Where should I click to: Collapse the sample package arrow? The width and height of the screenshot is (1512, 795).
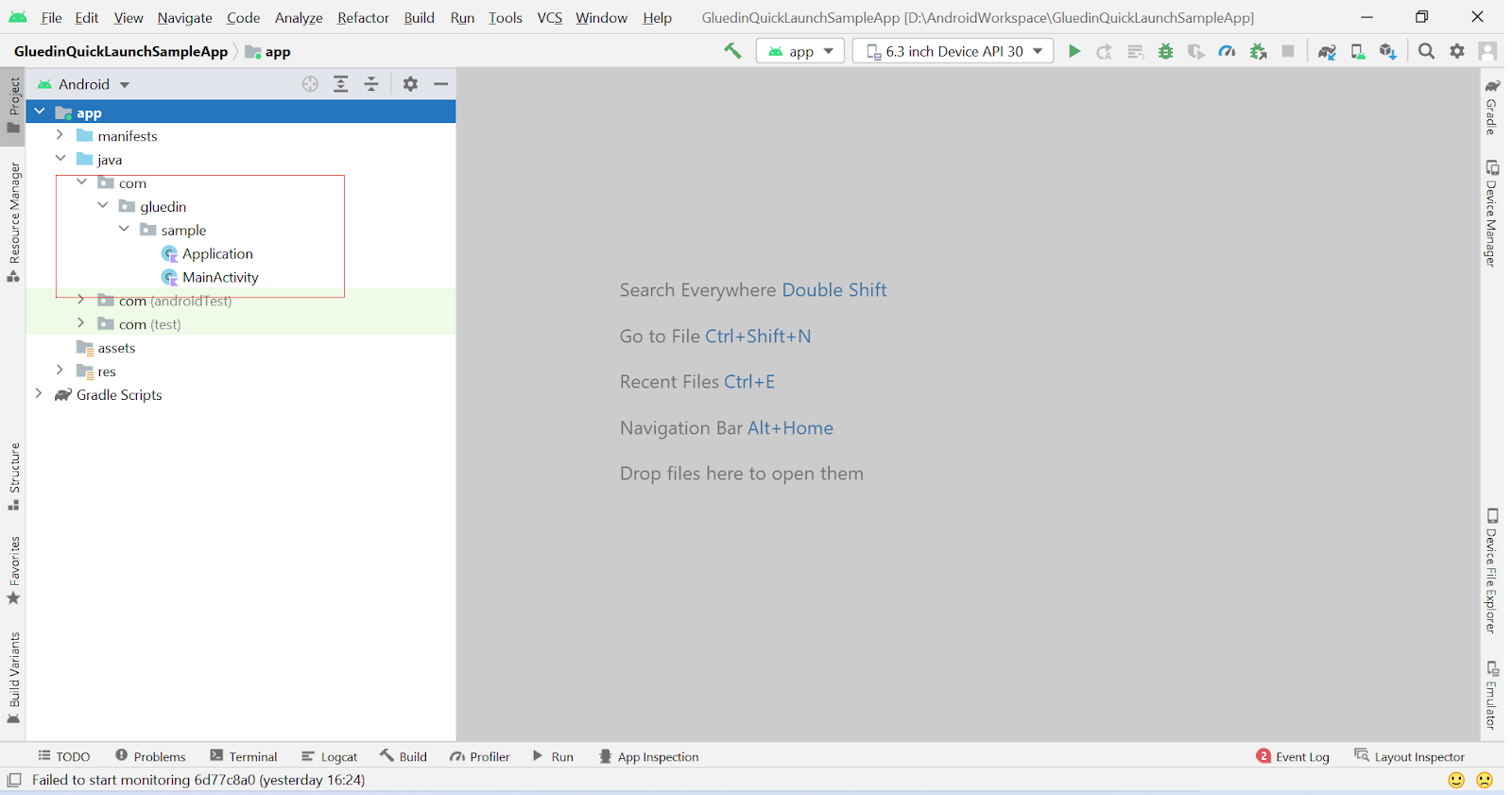click(x=124, y=230)
